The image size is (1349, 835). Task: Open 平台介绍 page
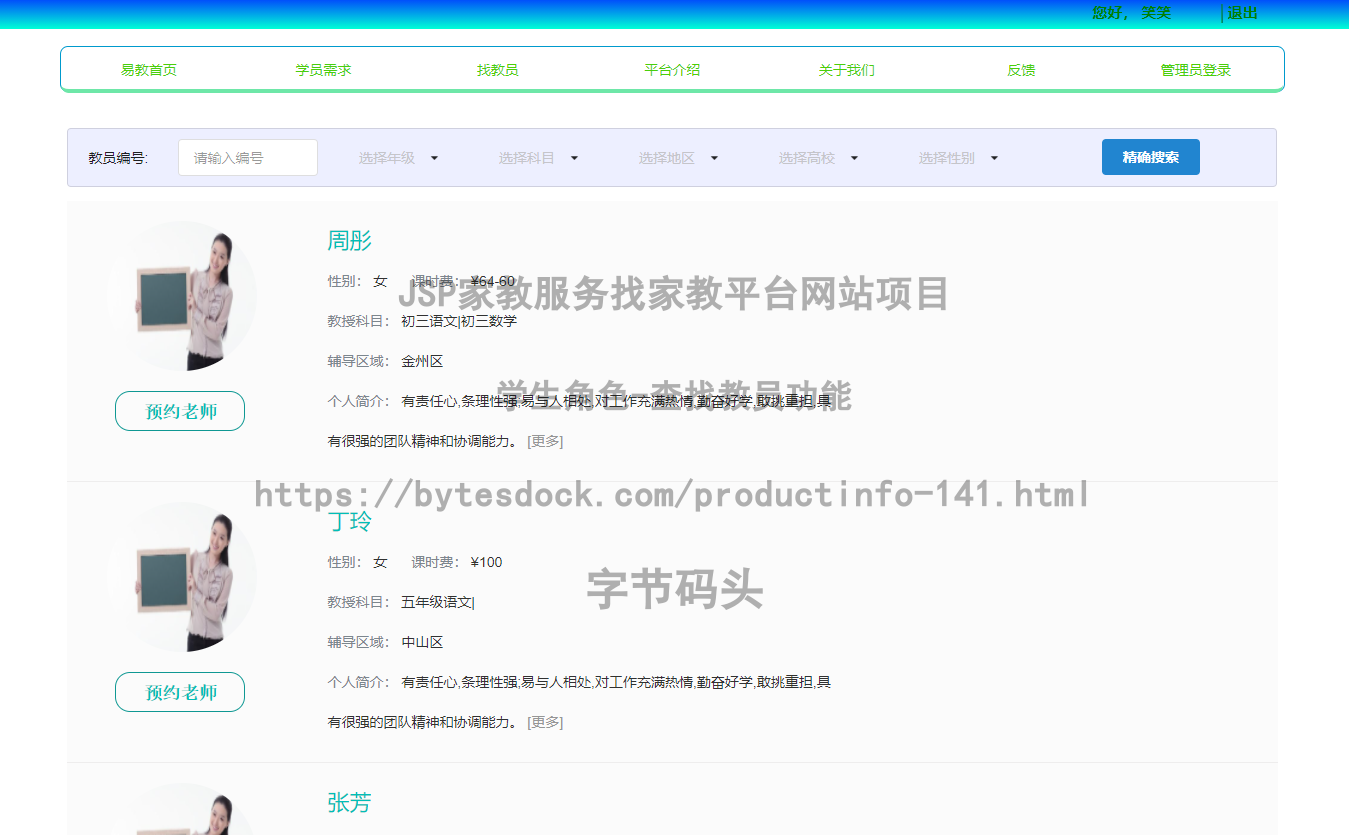(x=672, y=70)
